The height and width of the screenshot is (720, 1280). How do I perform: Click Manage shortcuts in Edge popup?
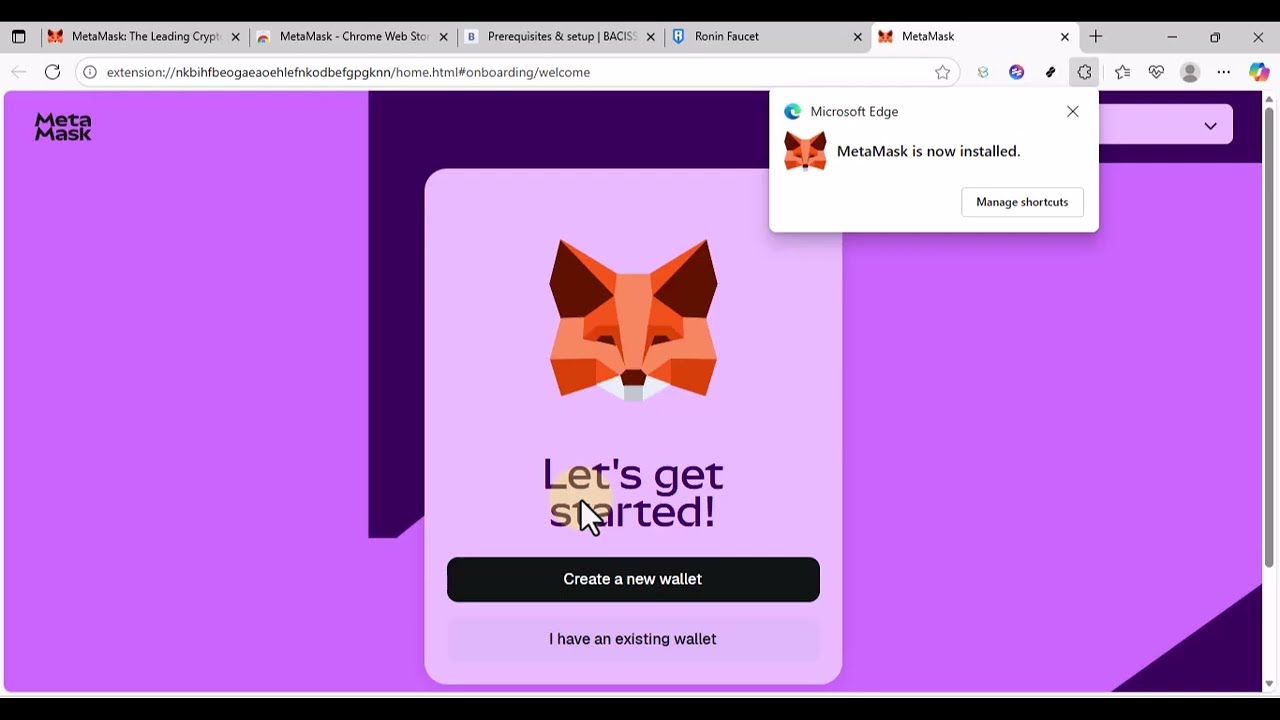click(x=1022, y=202)
